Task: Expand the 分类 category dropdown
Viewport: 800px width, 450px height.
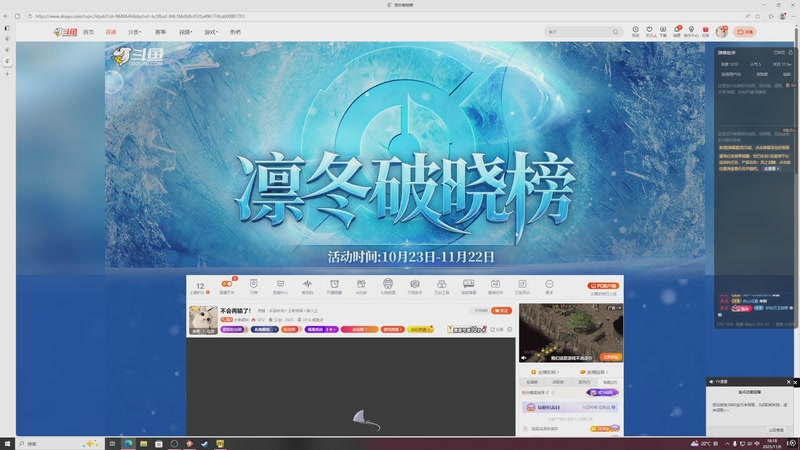Action: [134, 32]
